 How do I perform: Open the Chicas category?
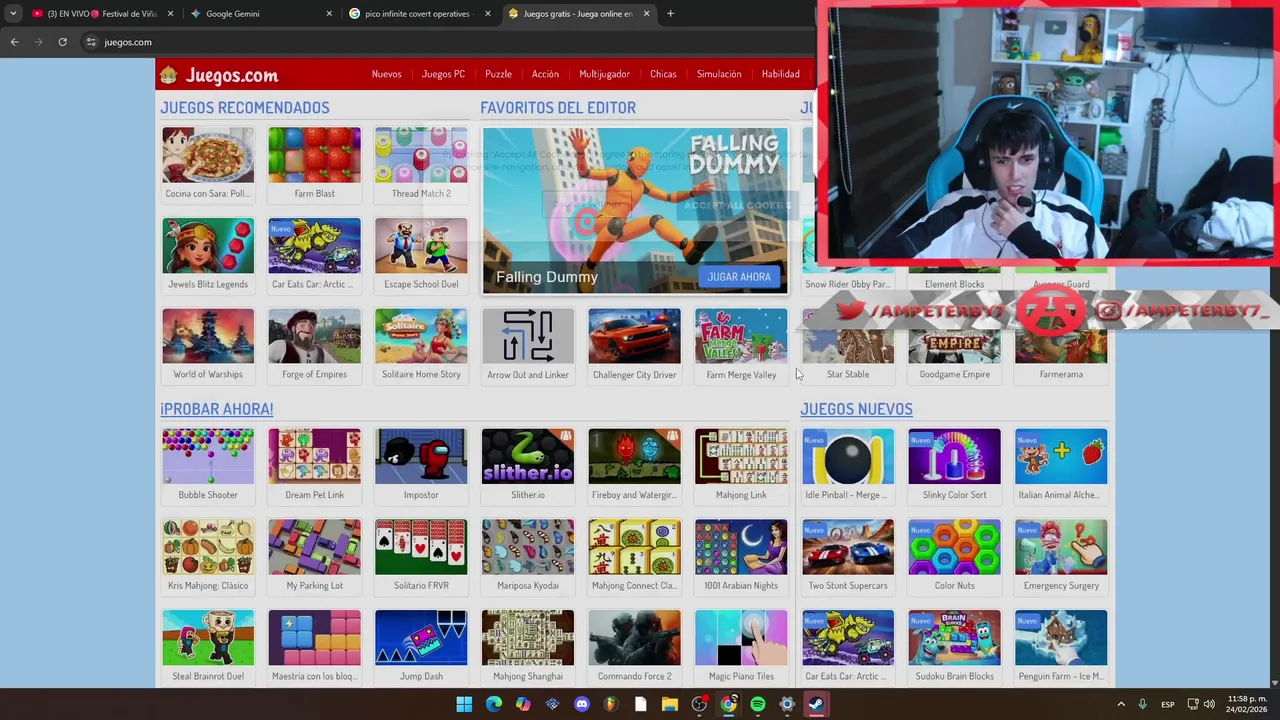663,74
